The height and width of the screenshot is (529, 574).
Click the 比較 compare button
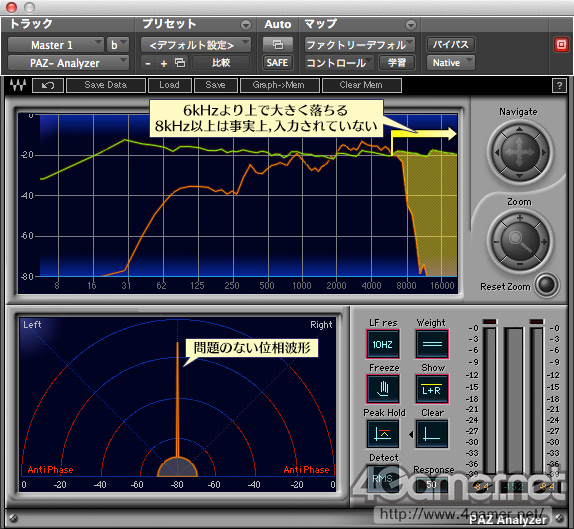(221, 63)
